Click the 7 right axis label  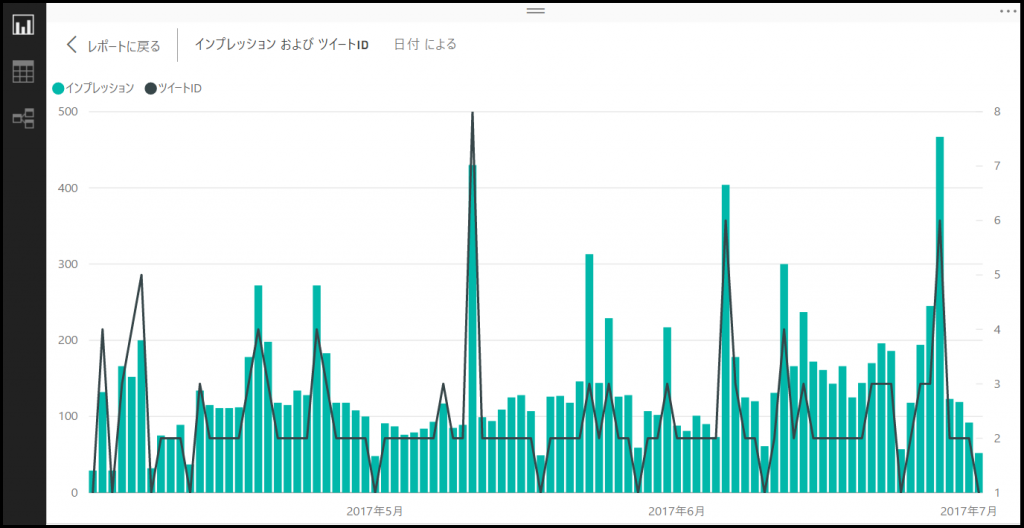coord(997,166)
